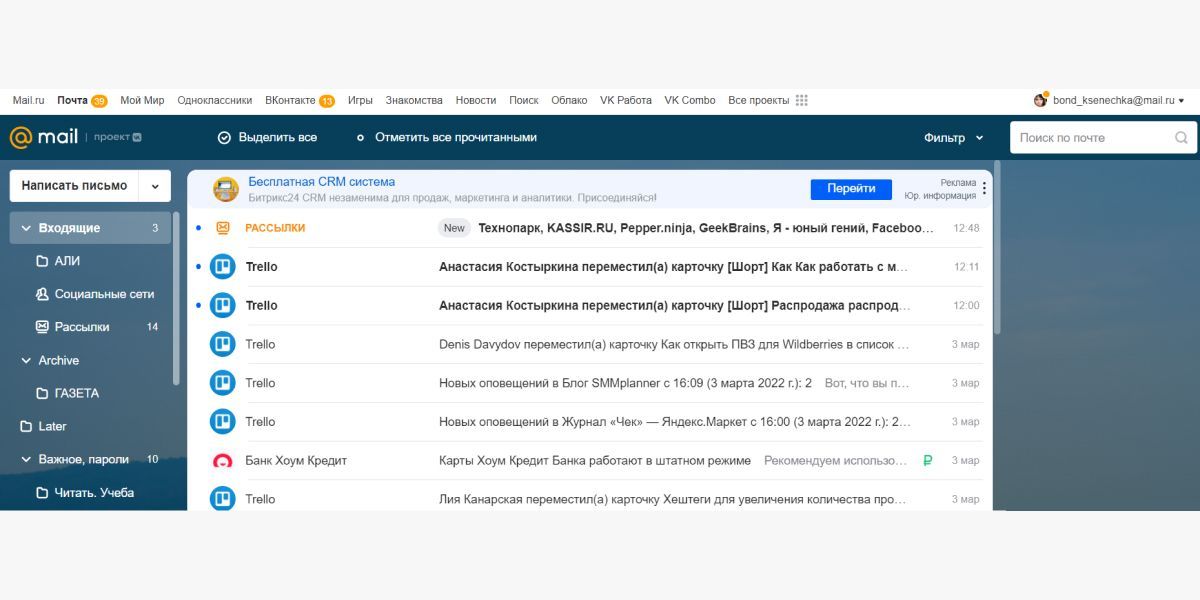This screenshot has width=1200, height=600.
Task: Open the all projects grid icon
Action: [801, 100]
